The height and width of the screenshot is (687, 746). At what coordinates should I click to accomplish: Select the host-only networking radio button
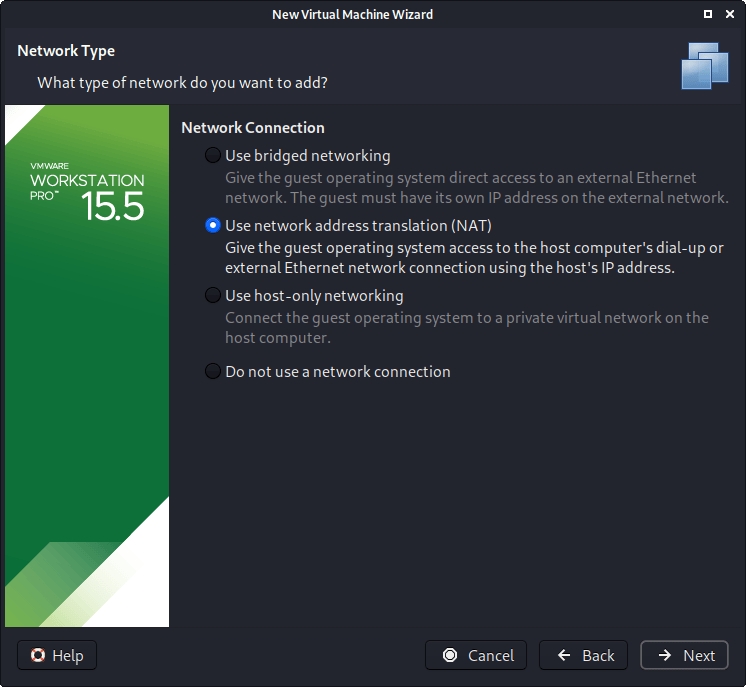point(212,296)
